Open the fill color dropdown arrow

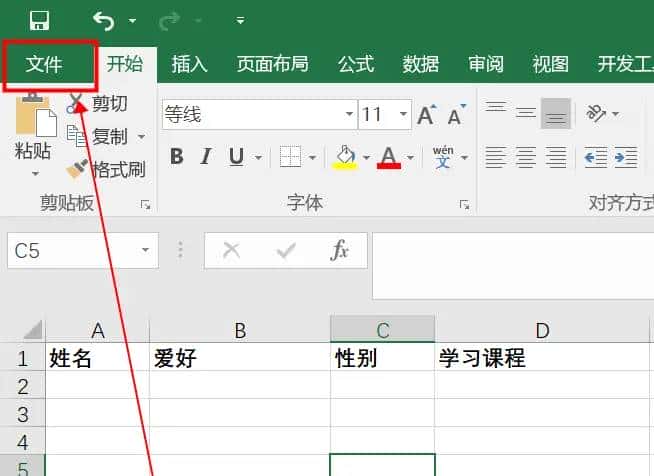[367, 157]
